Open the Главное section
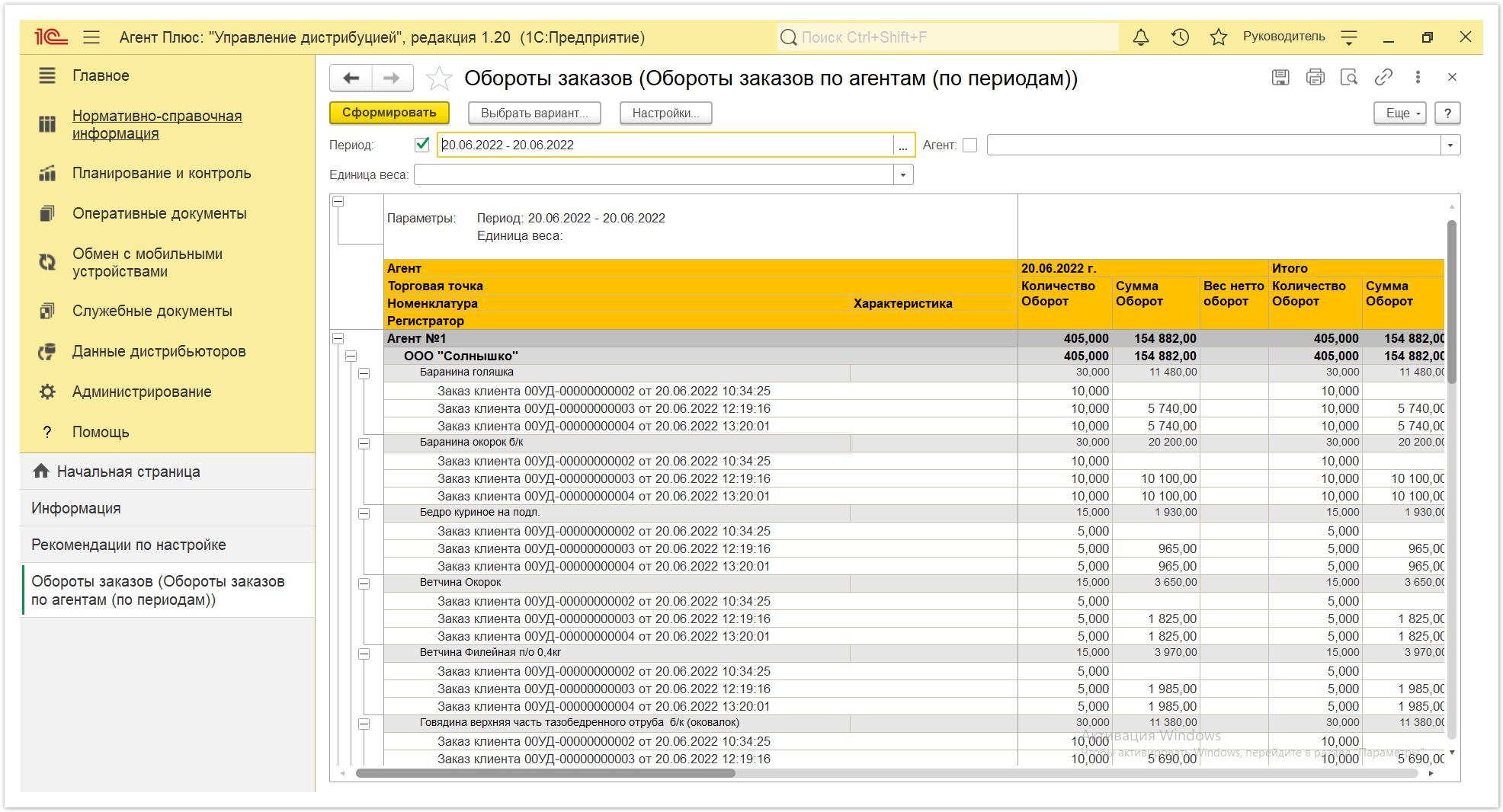 pyautogui.click(x=101, y=75)
